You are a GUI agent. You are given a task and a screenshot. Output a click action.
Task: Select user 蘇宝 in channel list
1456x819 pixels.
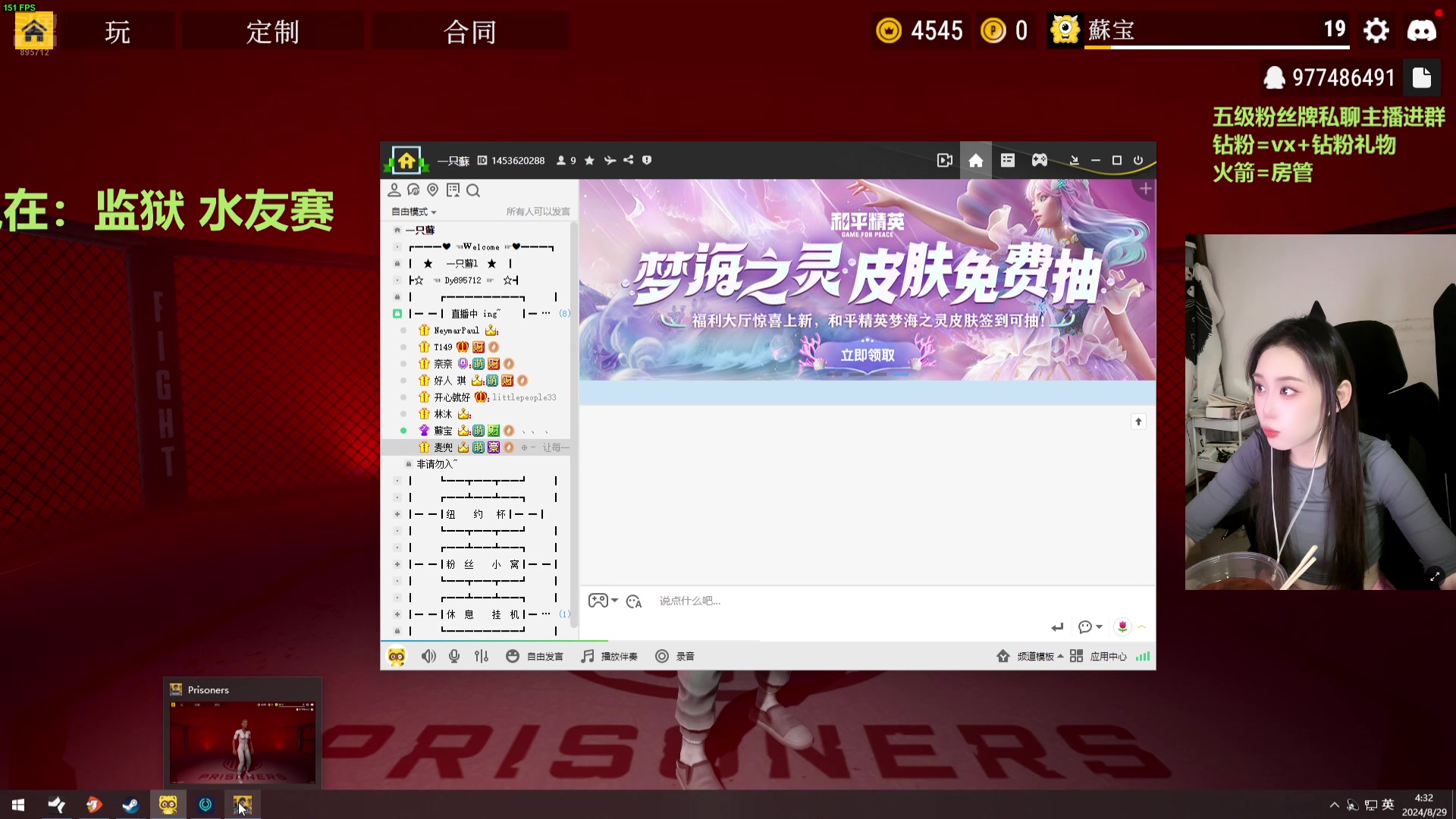(443, 430)
